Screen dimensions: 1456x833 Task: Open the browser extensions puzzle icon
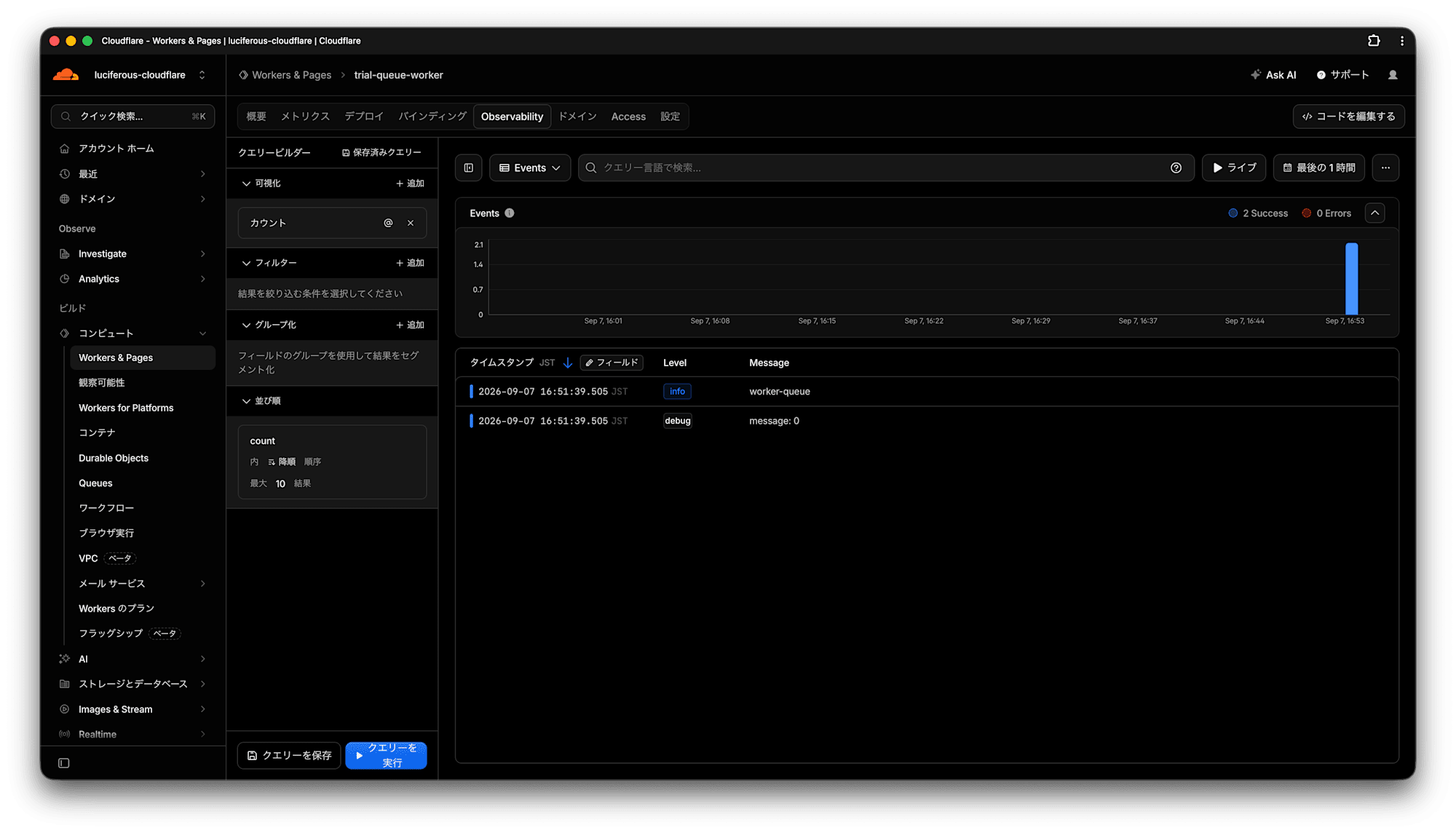[1374, 41]
